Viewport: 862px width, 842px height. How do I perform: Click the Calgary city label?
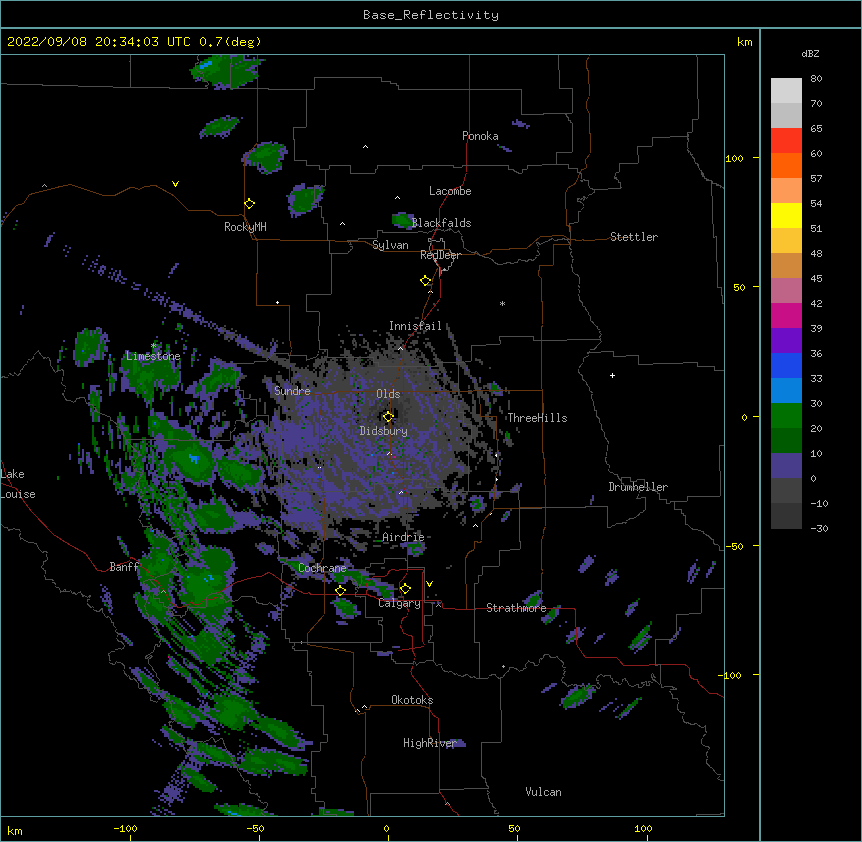399,603
